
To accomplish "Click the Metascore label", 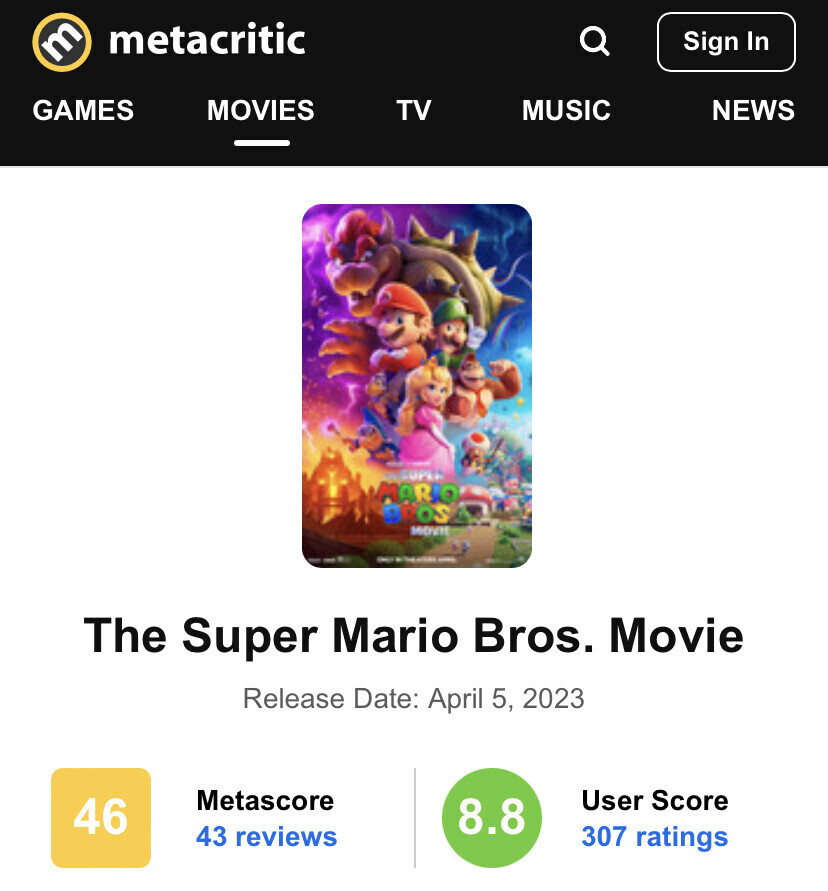I will [x=265, y=800].
